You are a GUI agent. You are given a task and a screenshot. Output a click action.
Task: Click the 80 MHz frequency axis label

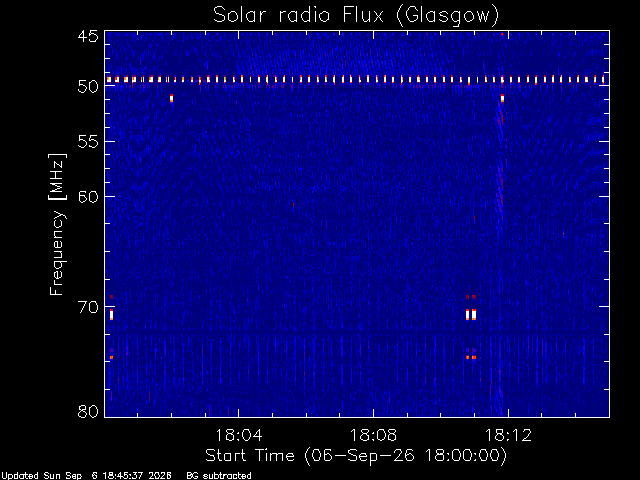click(x=88, y=411)
